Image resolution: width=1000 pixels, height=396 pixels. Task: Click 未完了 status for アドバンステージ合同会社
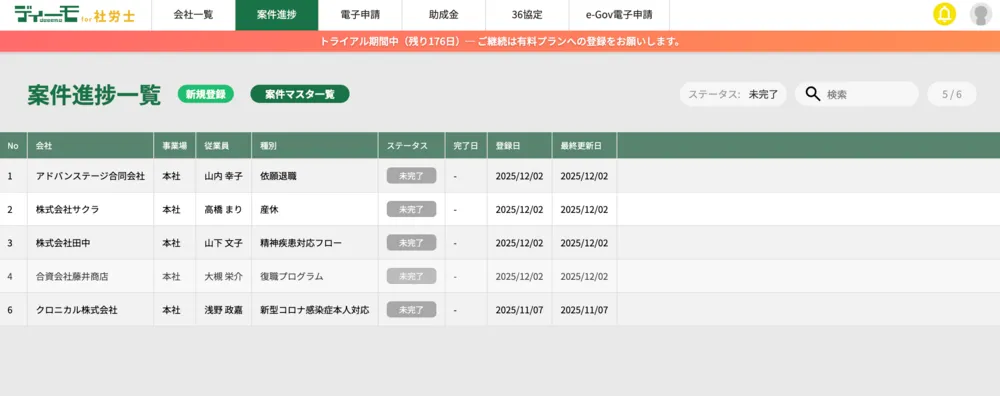coord(411,176)
